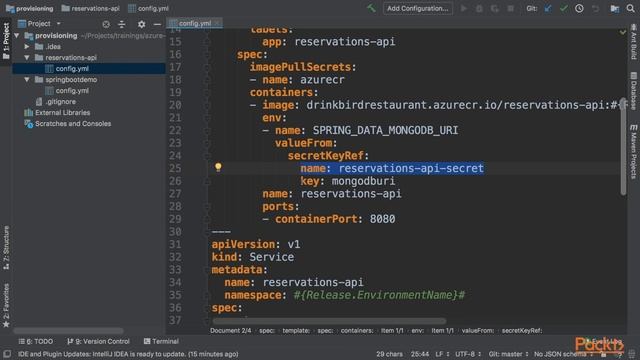
Task: Open Project Structure folder icon
Action: [x=615, y=8]
